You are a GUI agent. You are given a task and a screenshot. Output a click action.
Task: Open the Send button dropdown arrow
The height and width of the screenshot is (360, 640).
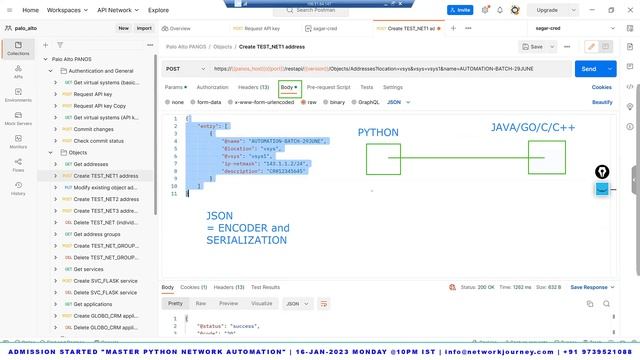point(610,69)
